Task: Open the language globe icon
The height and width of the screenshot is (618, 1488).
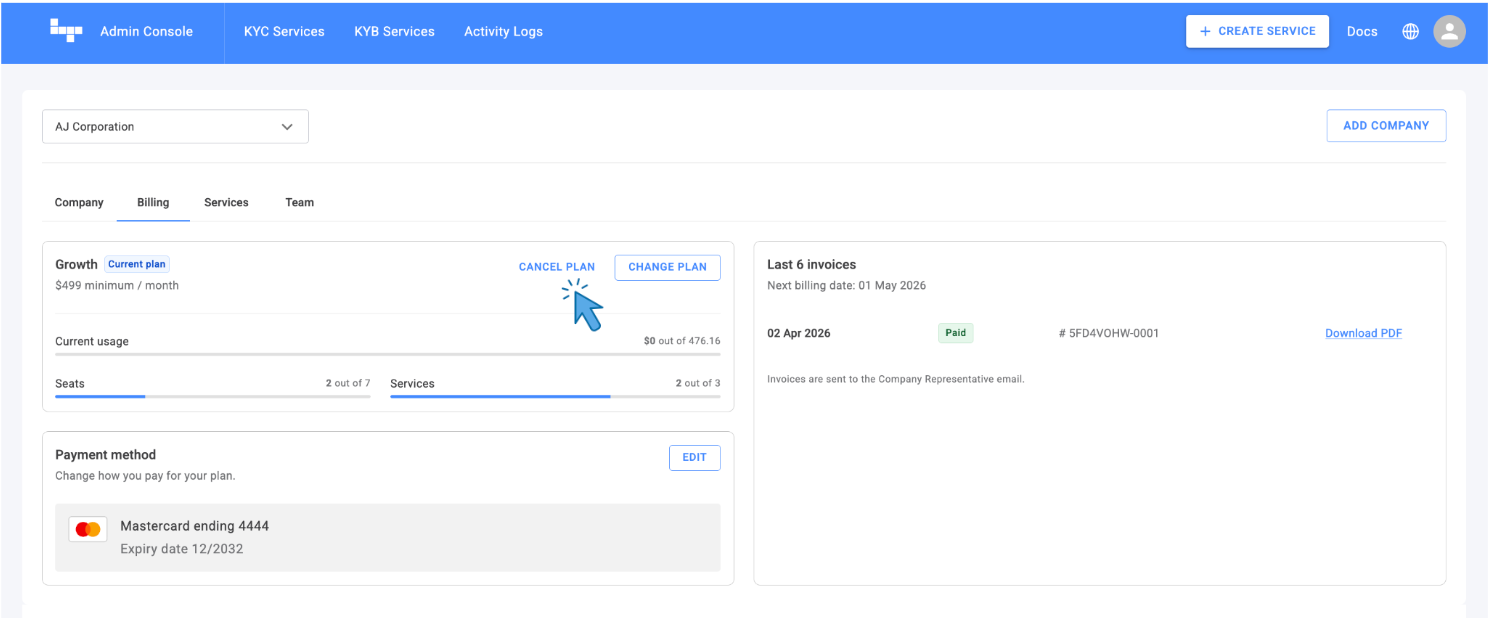Action: [1410, 31]
